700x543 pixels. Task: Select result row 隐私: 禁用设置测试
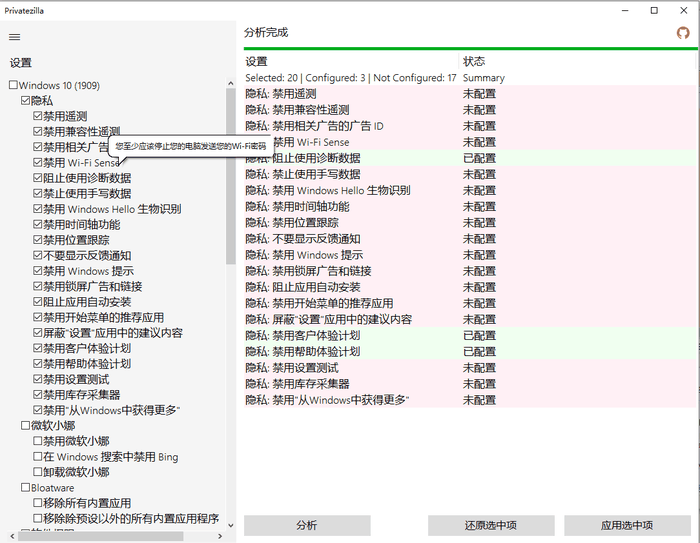coord(470,368)
